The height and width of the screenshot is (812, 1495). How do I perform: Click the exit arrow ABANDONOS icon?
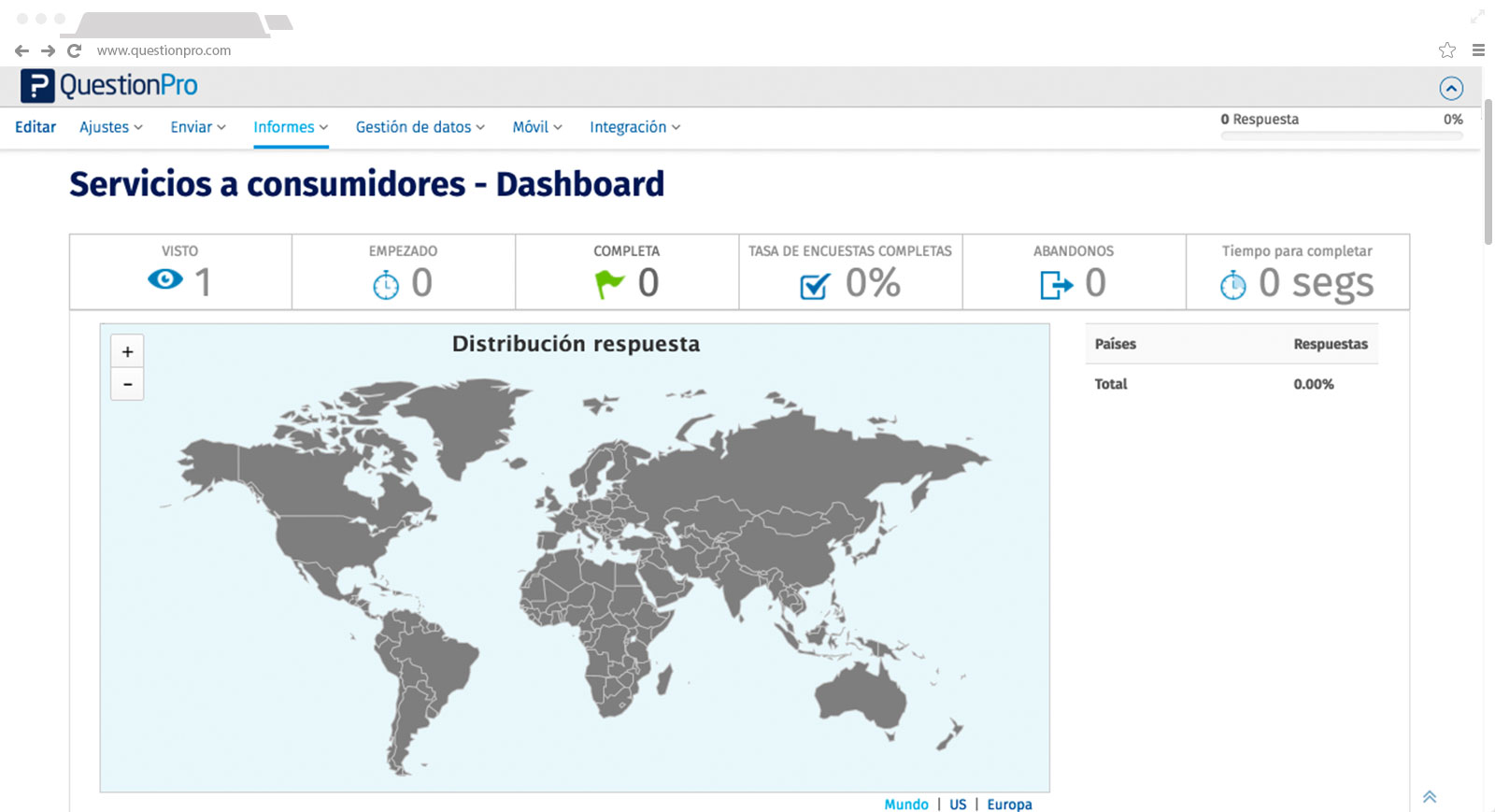pos(1056,284)
